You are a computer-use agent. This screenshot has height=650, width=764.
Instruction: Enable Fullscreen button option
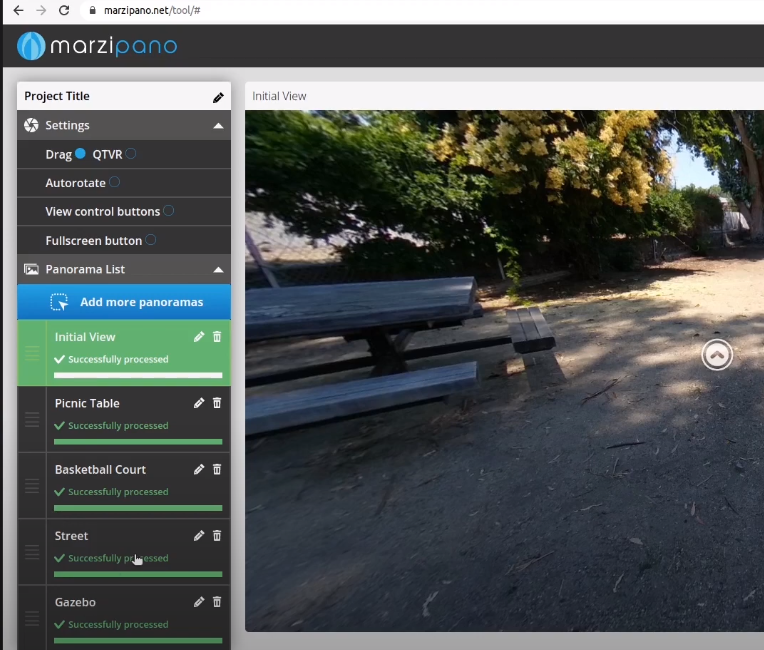pos(151,240)
